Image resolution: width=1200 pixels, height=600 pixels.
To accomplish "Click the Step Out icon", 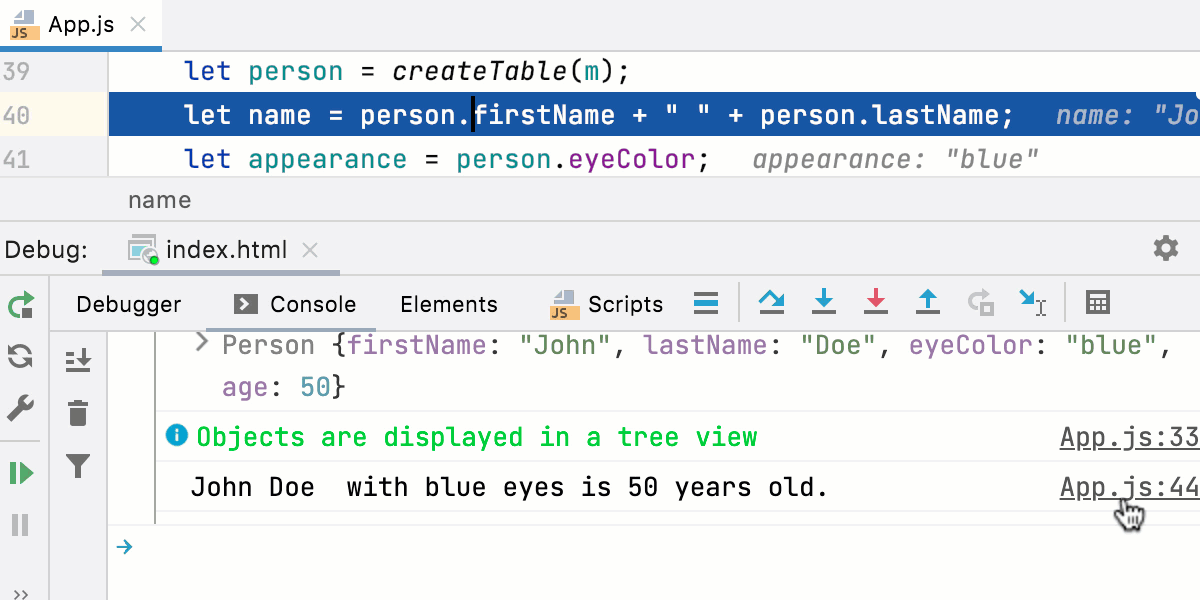I will click(x=928, y=302).
